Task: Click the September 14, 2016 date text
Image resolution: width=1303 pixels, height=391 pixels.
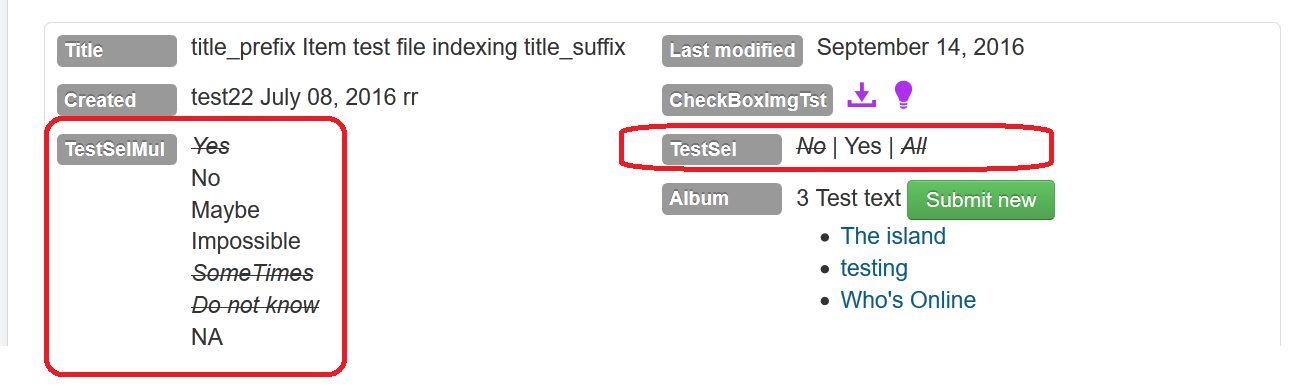Action: tap(920, 47)
